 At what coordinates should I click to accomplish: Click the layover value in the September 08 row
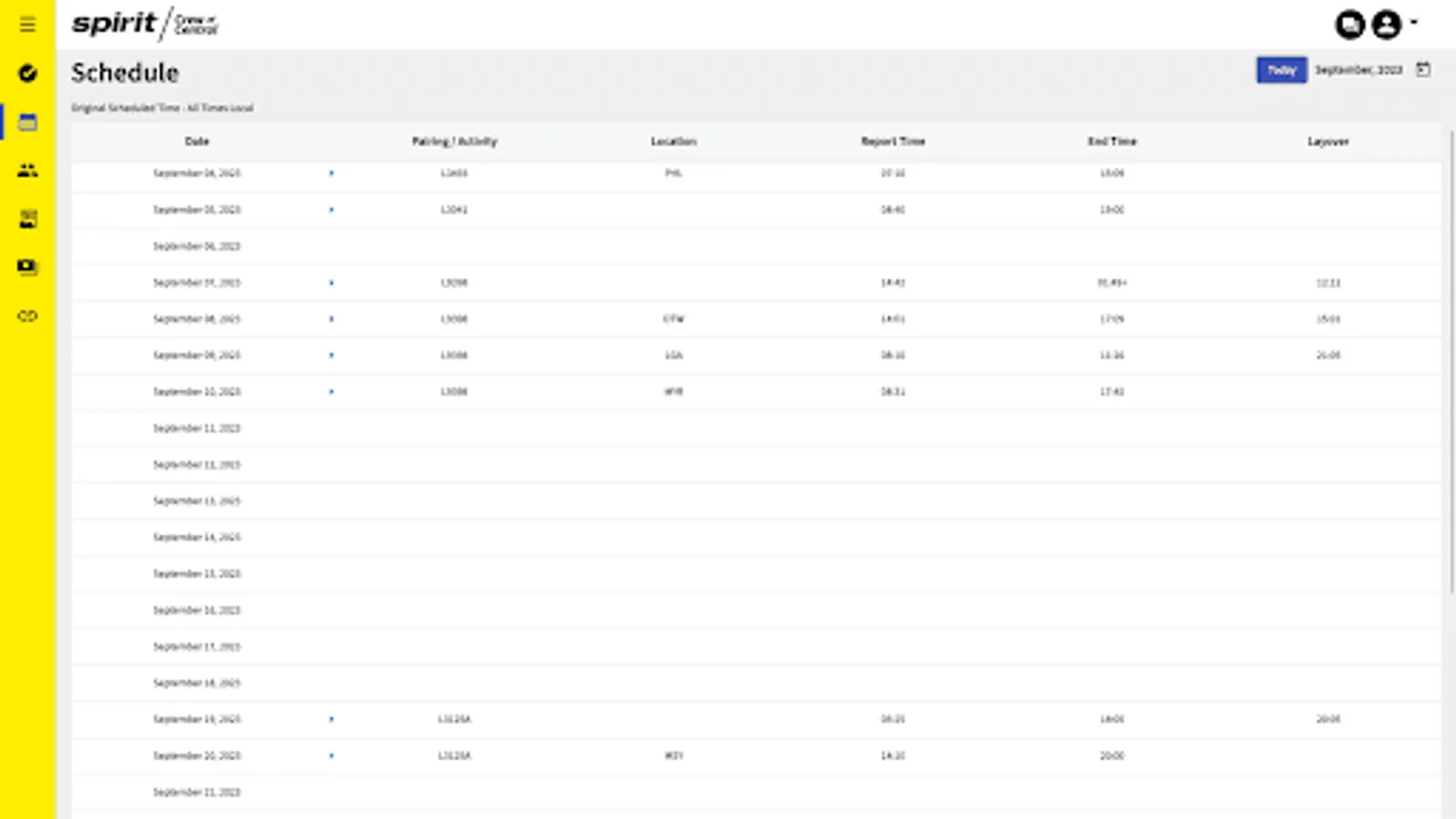(1329, 318)
